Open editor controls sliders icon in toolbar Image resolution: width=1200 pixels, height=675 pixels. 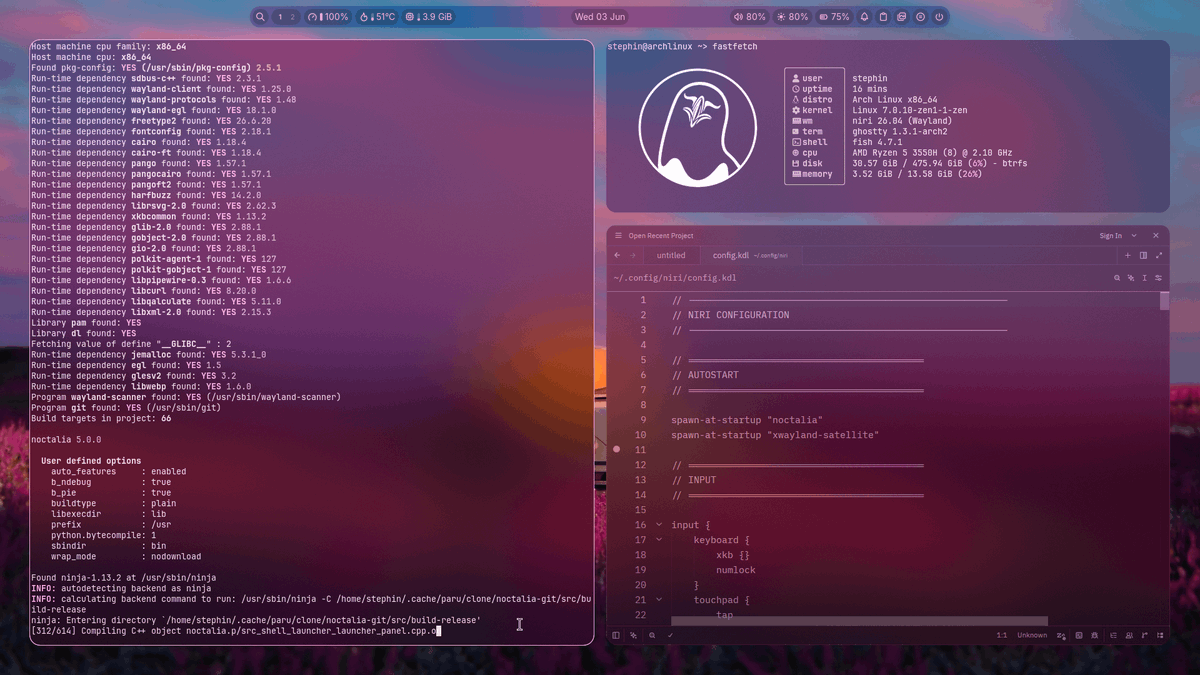[1159, 278]
